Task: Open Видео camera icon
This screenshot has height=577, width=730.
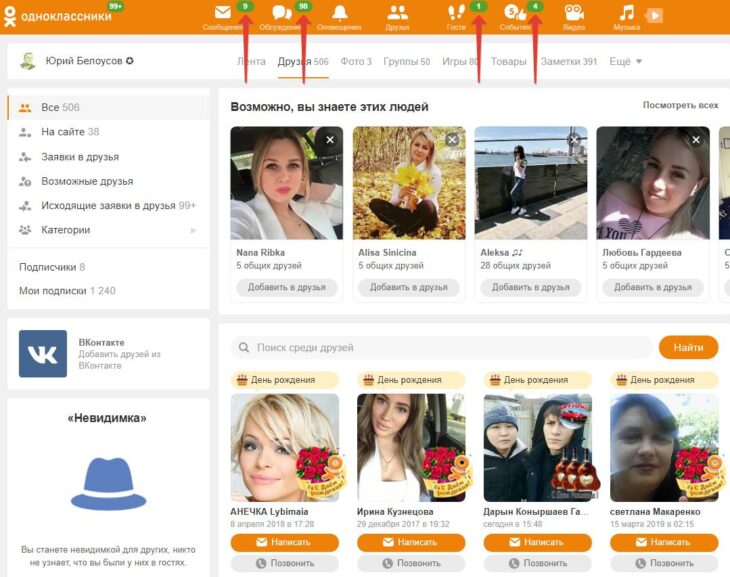Action: click(x=574, y=13)
